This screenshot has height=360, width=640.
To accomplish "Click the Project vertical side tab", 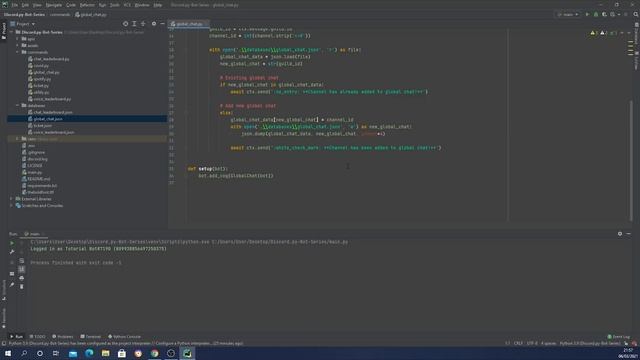I will point(4,31).
